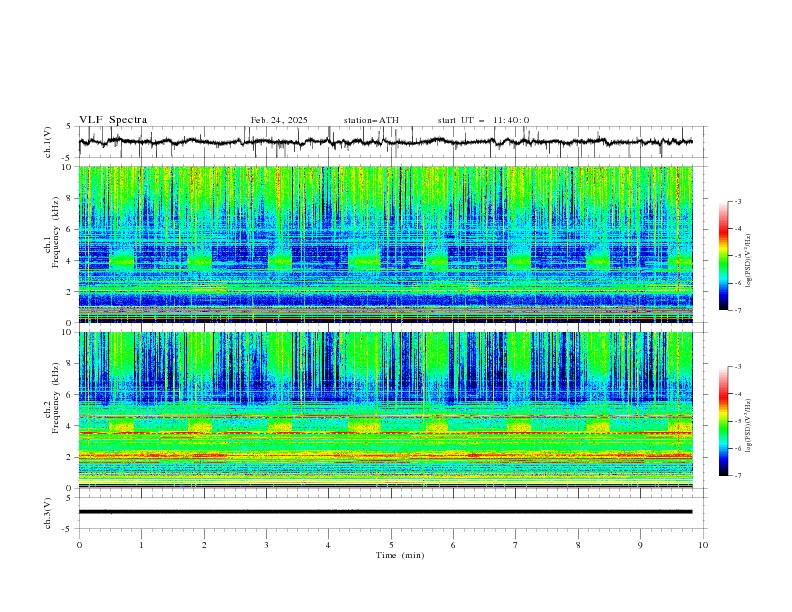The width and height of the screenshot is (792, 612).
Task: Click the ch.1 color bar "log(PSD)(V²/Hz)" label
Action: click(749, 261)
